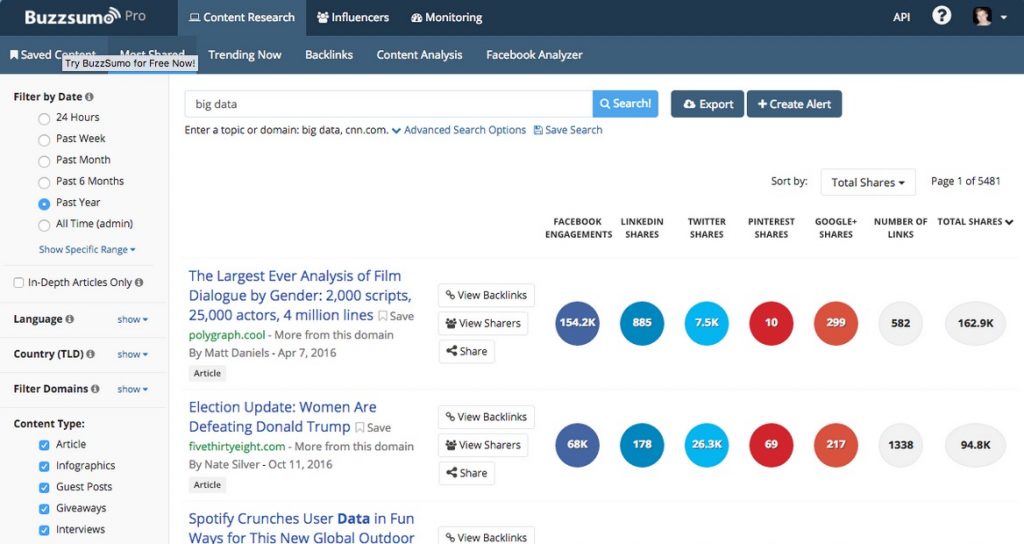Click the Create Alert button

pos(794,104)
